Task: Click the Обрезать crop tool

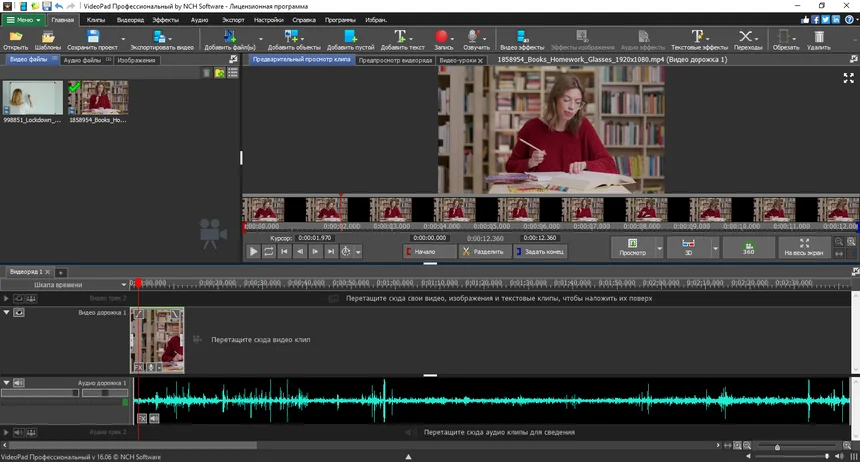Action: pos(785,40)
